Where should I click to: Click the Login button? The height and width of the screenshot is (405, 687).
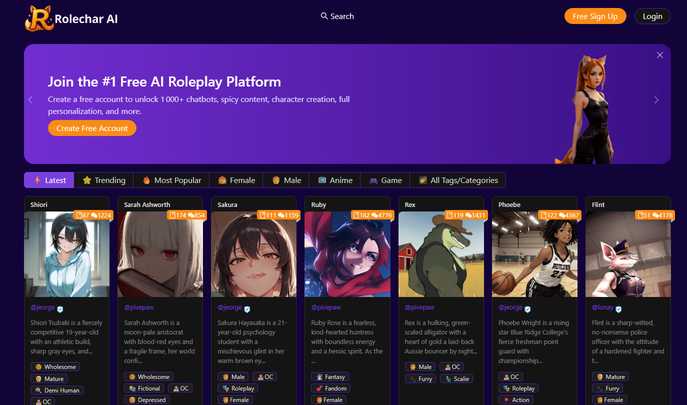point(652,16)
